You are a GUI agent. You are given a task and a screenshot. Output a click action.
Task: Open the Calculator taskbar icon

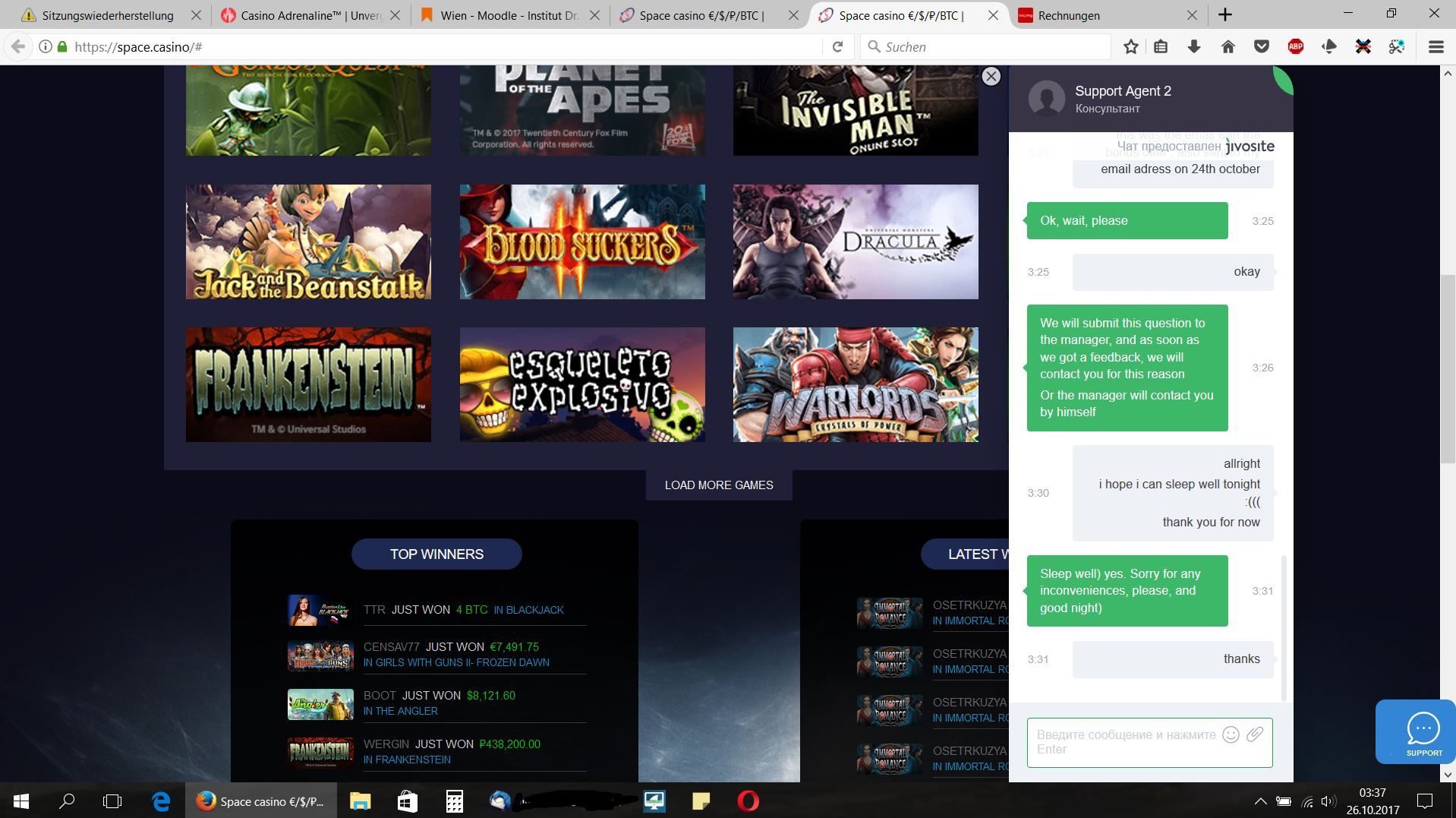pyautogui.click(x=454, y=801)
